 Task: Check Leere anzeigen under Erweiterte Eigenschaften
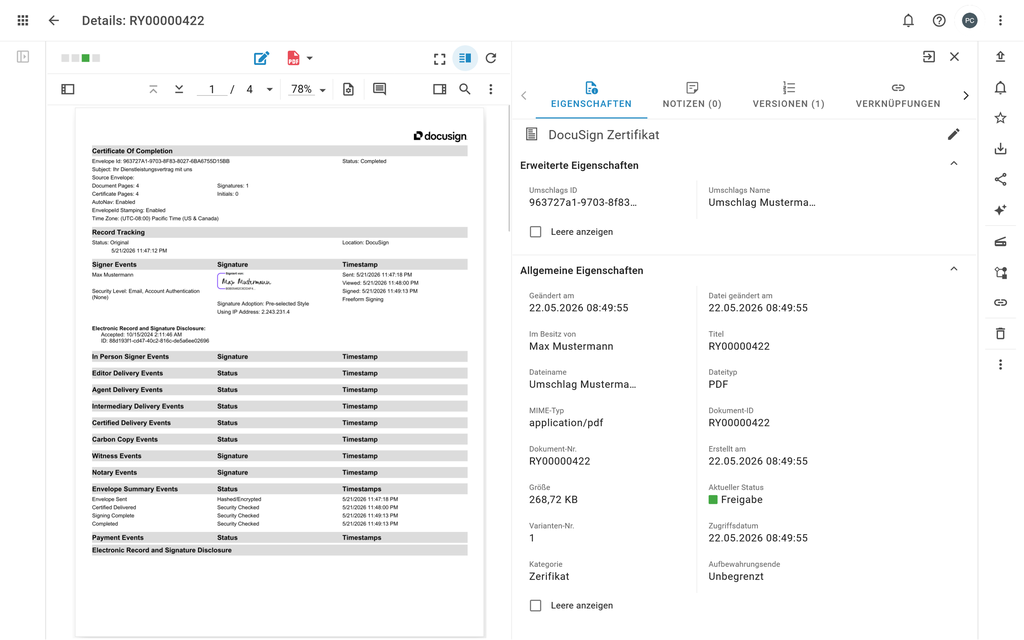click(x=536, y=232)
